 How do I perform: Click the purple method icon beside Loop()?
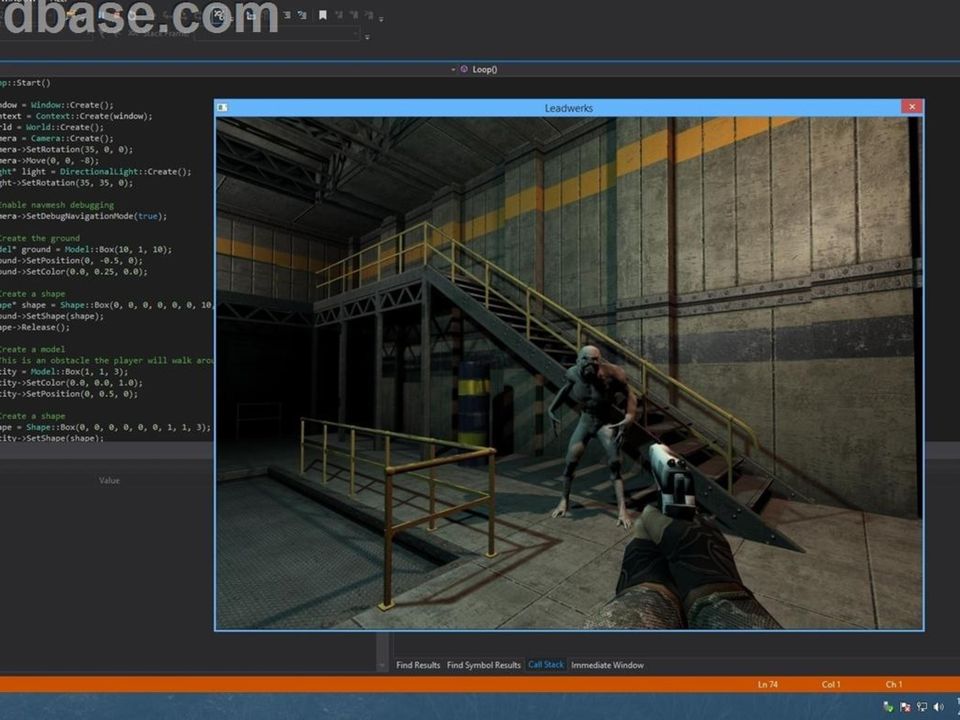click(x=464, y=69)
